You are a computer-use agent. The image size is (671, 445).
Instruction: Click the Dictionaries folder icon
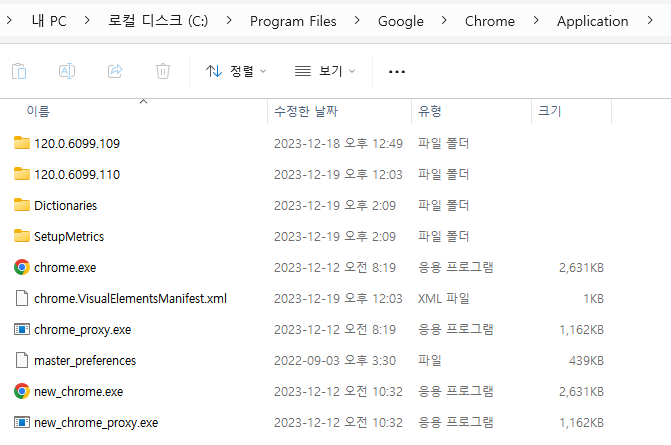22,205
